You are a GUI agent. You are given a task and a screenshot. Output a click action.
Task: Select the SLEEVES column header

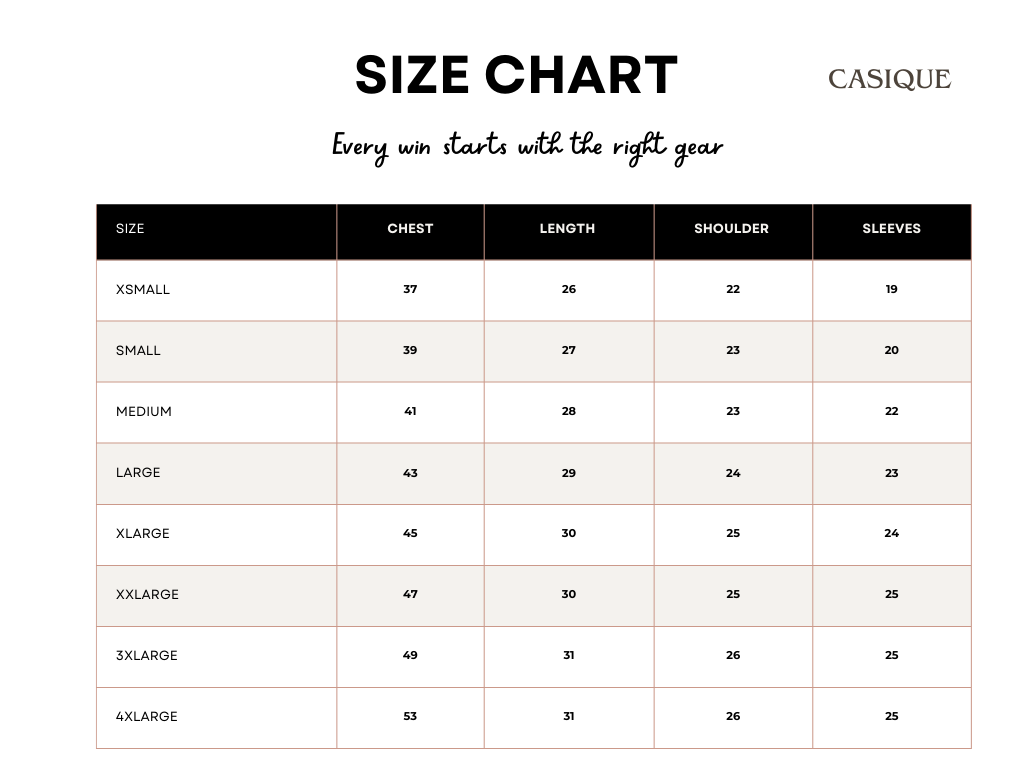(x=891, y=229)
